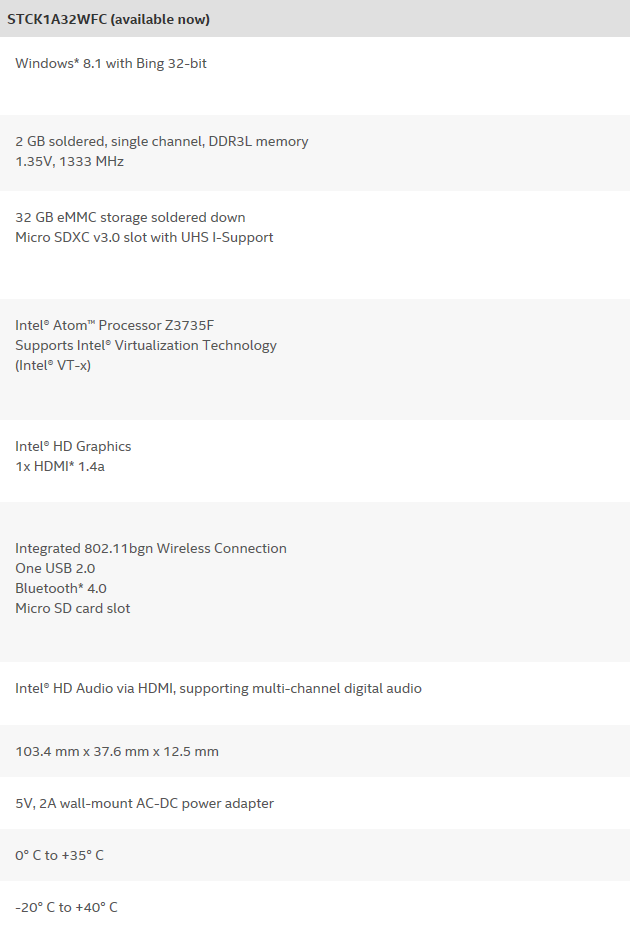Click the 0° C to +35° C text

coord(59,856)
